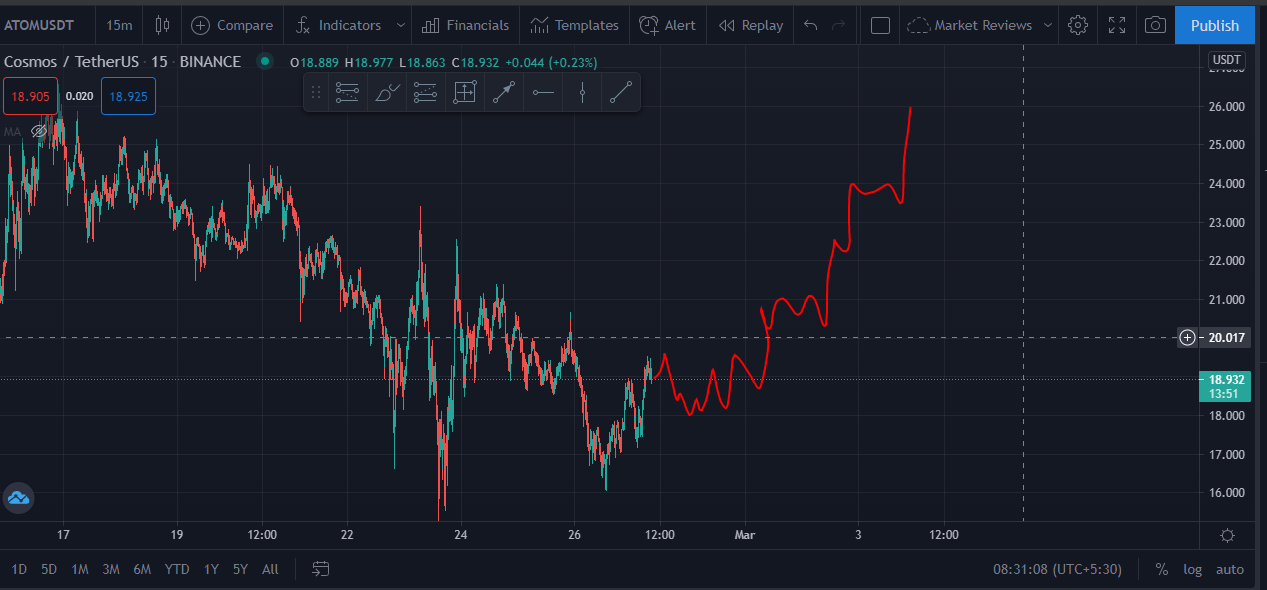1267x590 pixels.
Task: Open indicator Templates
Action: (575, 25)
